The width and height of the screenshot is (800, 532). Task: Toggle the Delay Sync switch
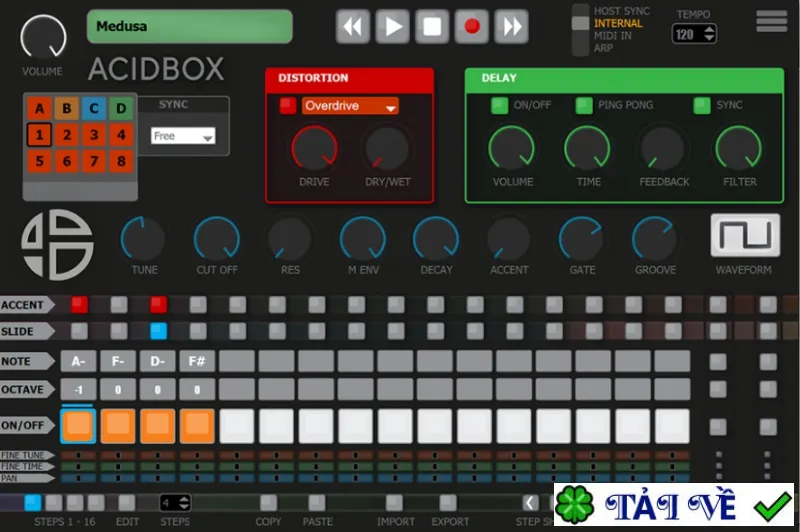702,106
